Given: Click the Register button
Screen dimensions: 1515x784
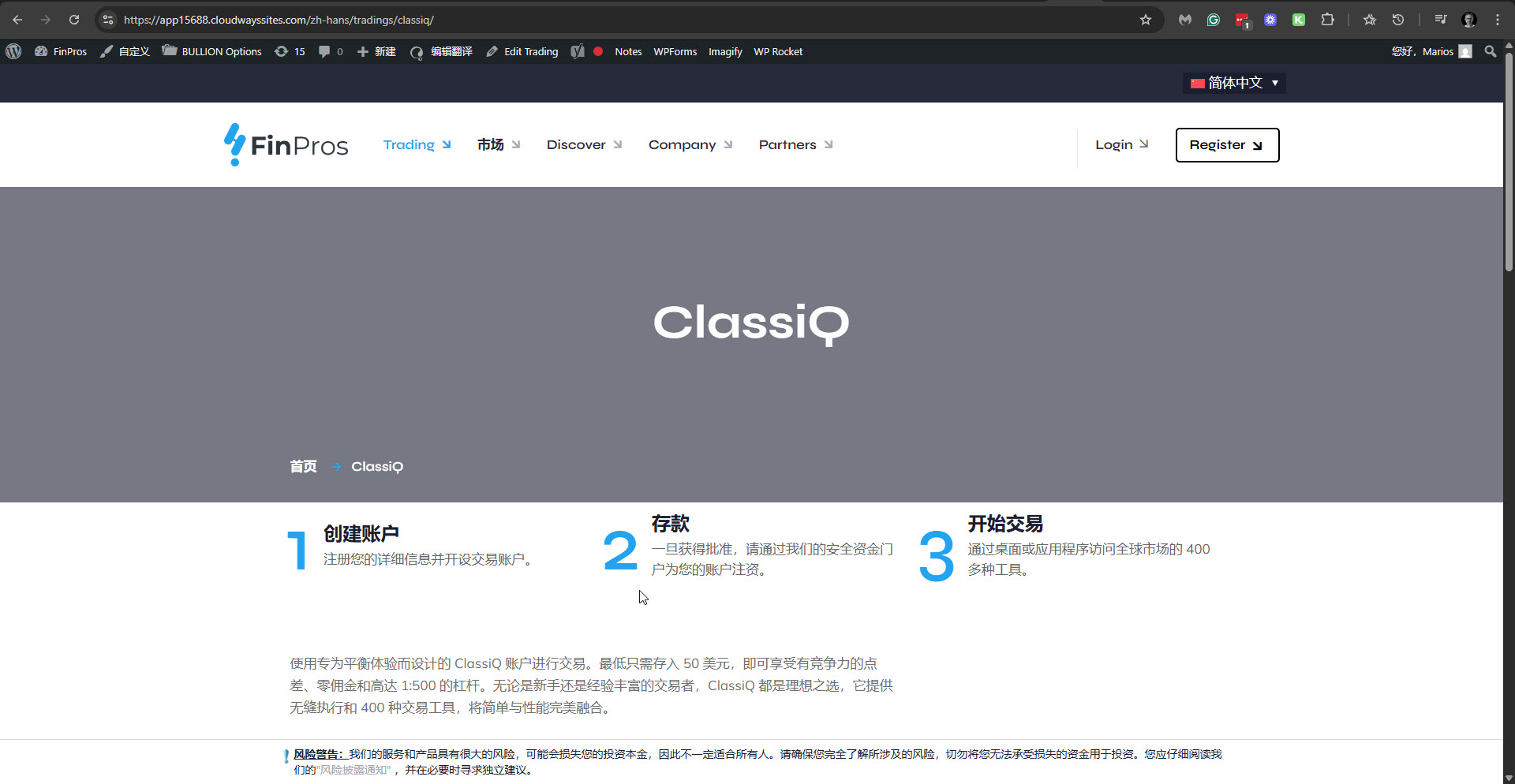Looking at the screenshot, I should (1227, 145).
